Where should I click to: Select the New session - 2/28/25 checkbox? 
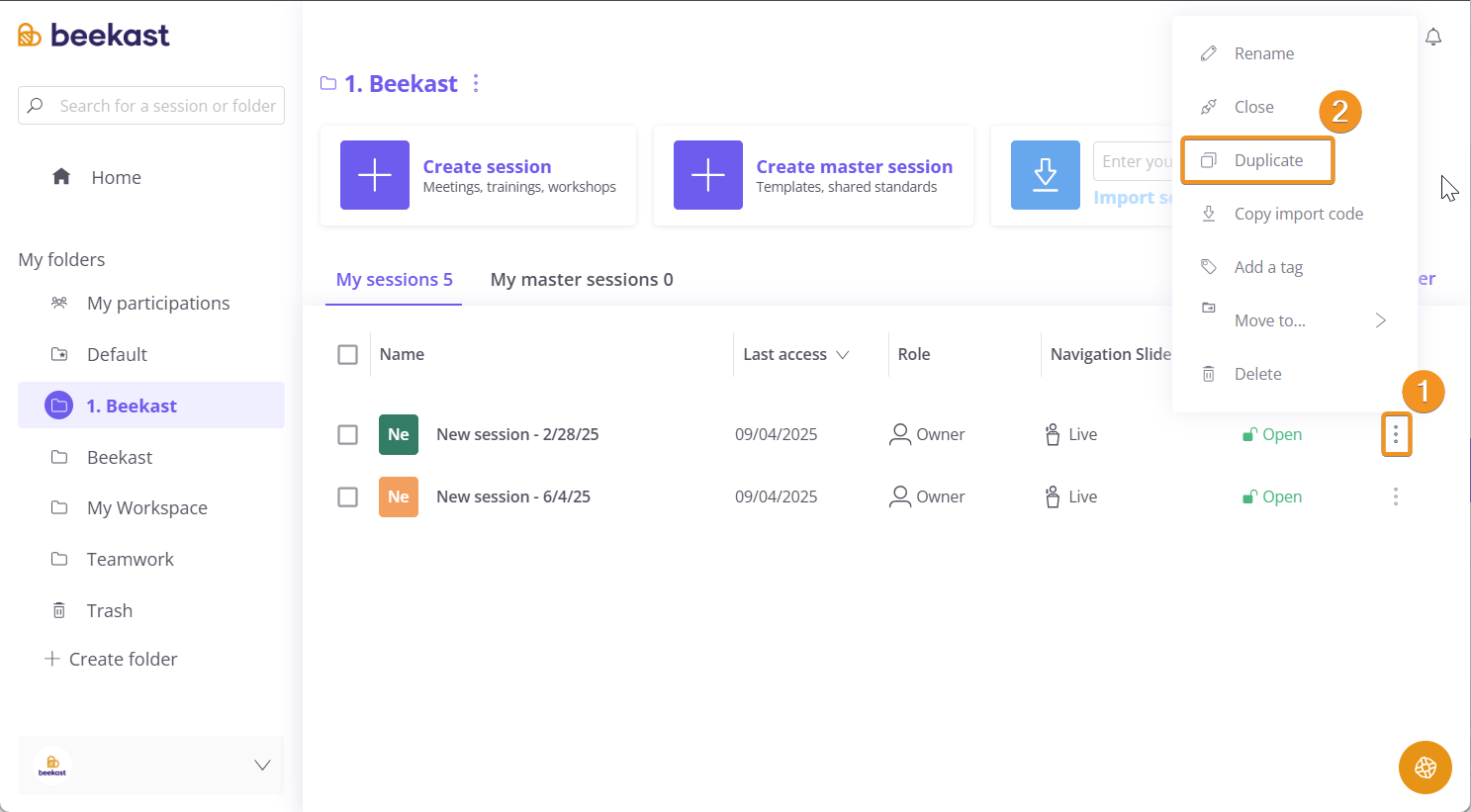click(347, 434)
